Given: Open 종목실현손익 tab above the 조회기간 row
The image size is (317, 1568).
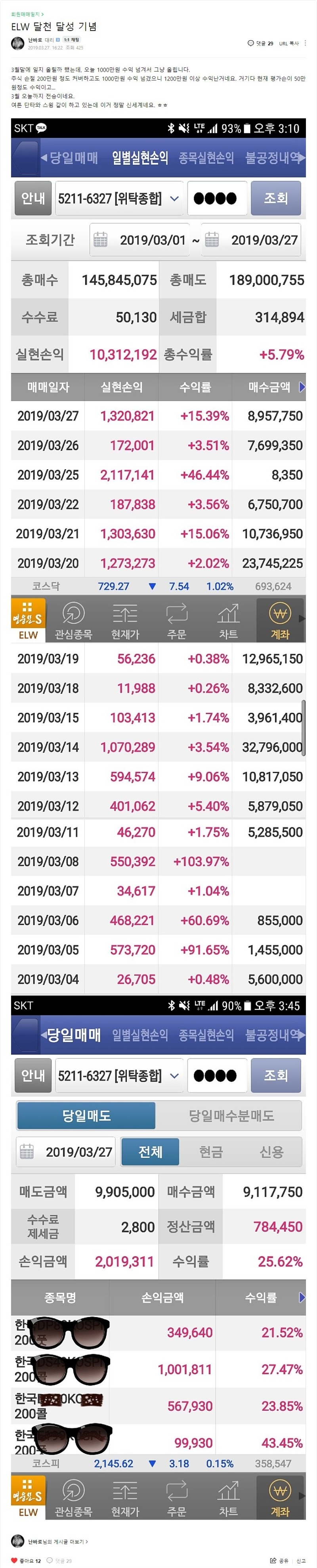Looking at the screenshot, I should point(206,158).
